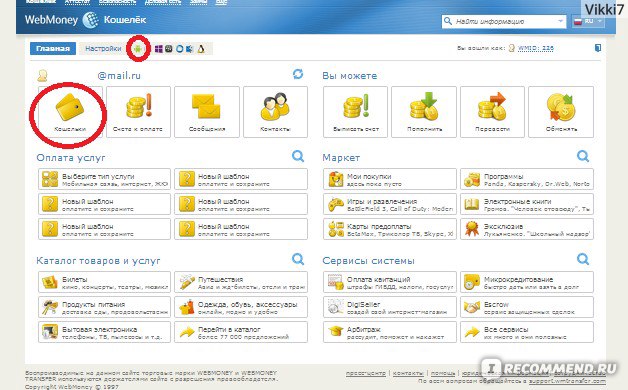Open Игры и развлечения category

[x=390, y=204]
